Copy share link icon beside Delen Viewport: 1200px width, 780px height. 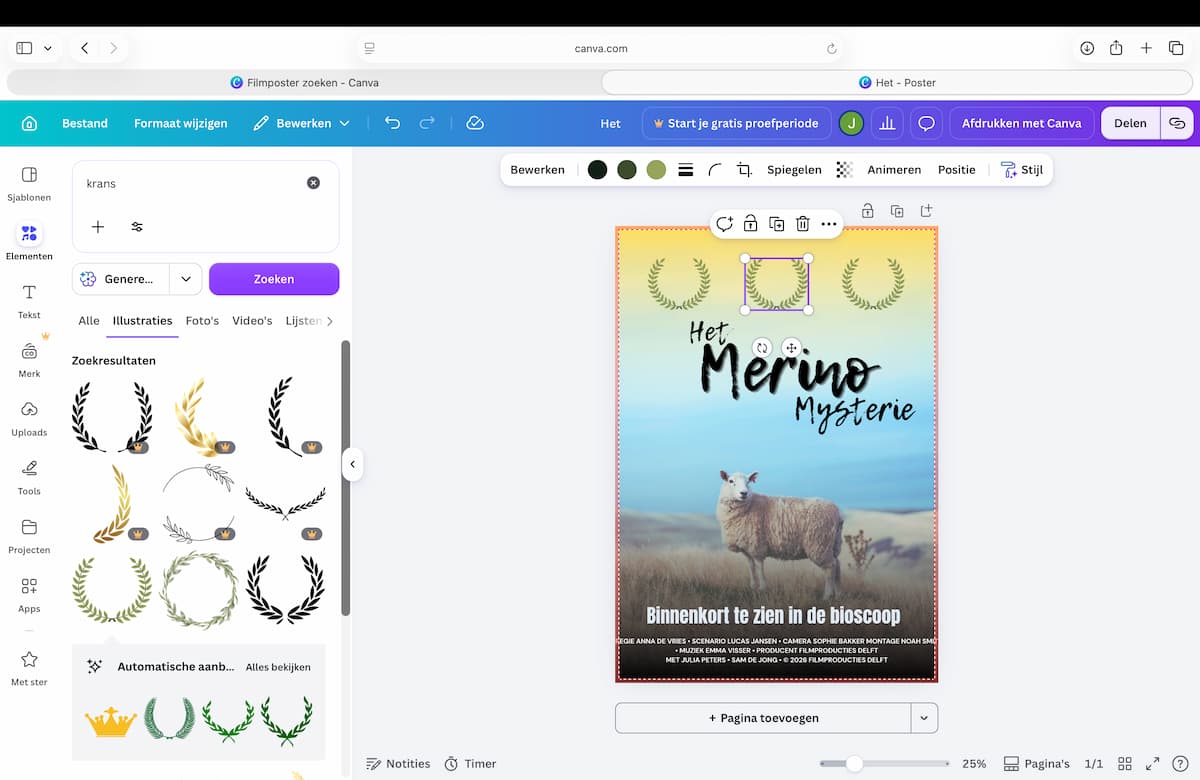click(1177, 123)
